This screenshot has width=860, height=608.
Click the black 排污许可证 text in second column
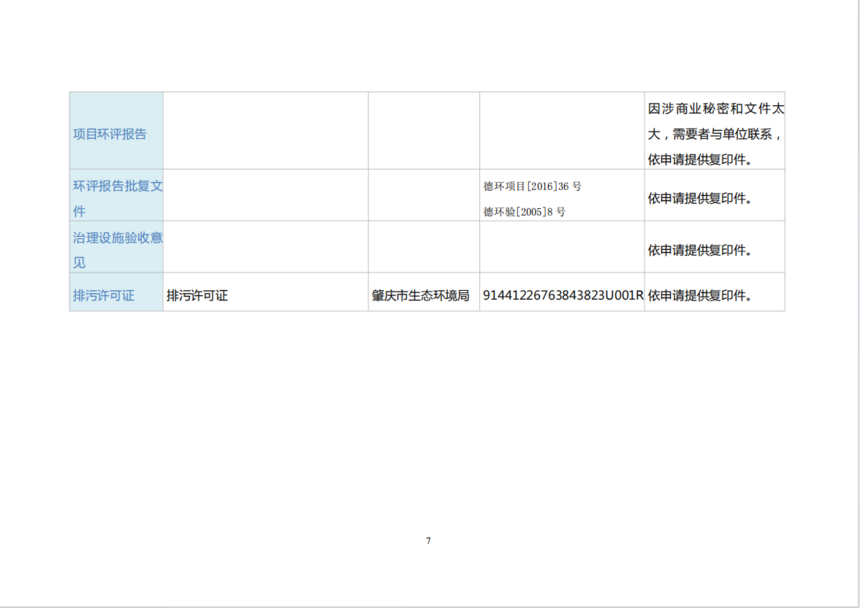click(197, 296)
